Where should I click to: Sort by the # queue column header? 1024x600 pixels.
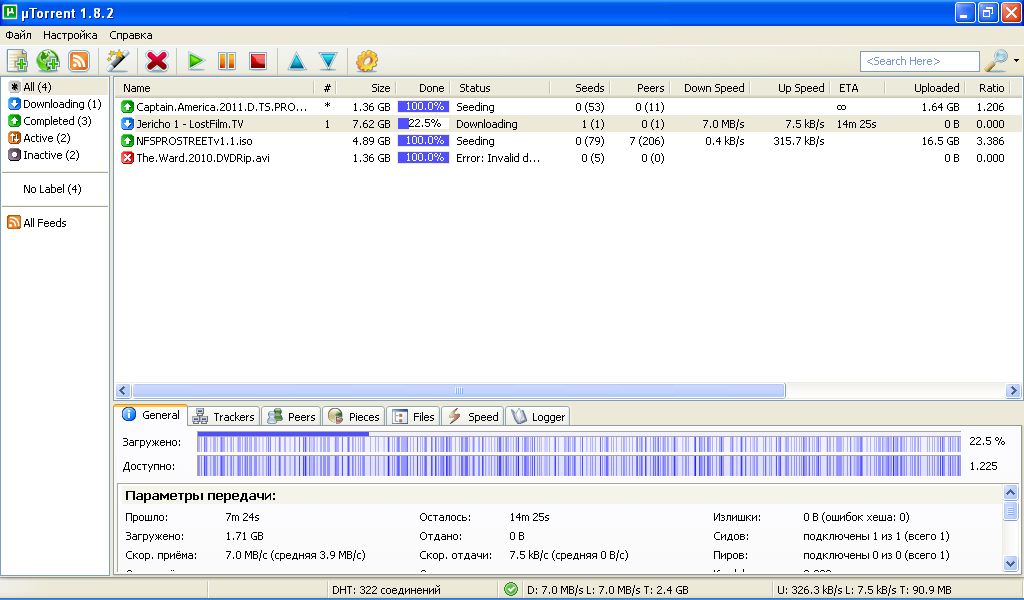327,88
